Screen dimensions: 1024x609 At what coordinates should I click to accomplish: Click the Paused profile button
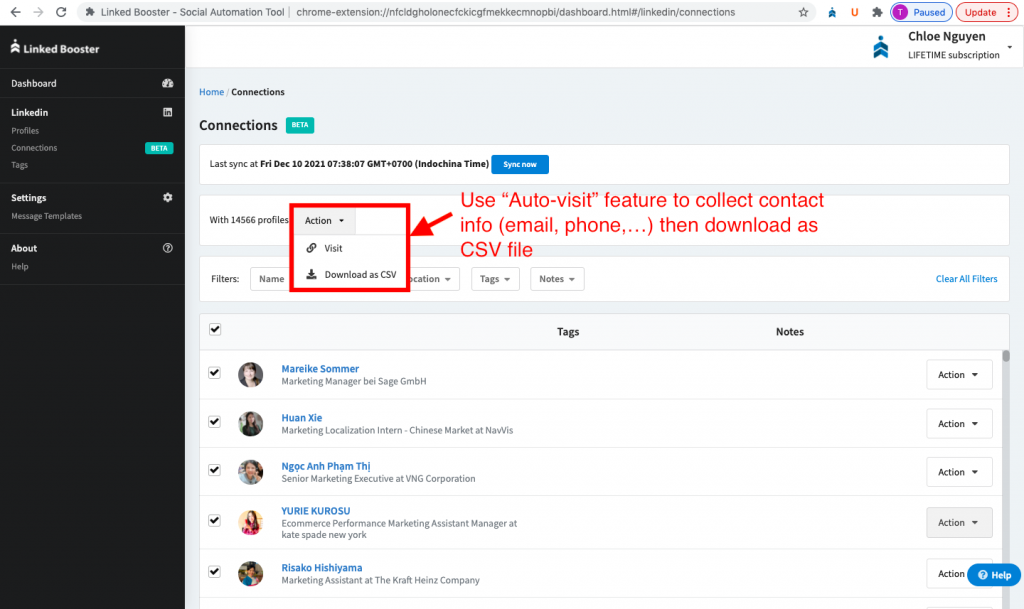point(921,12)
